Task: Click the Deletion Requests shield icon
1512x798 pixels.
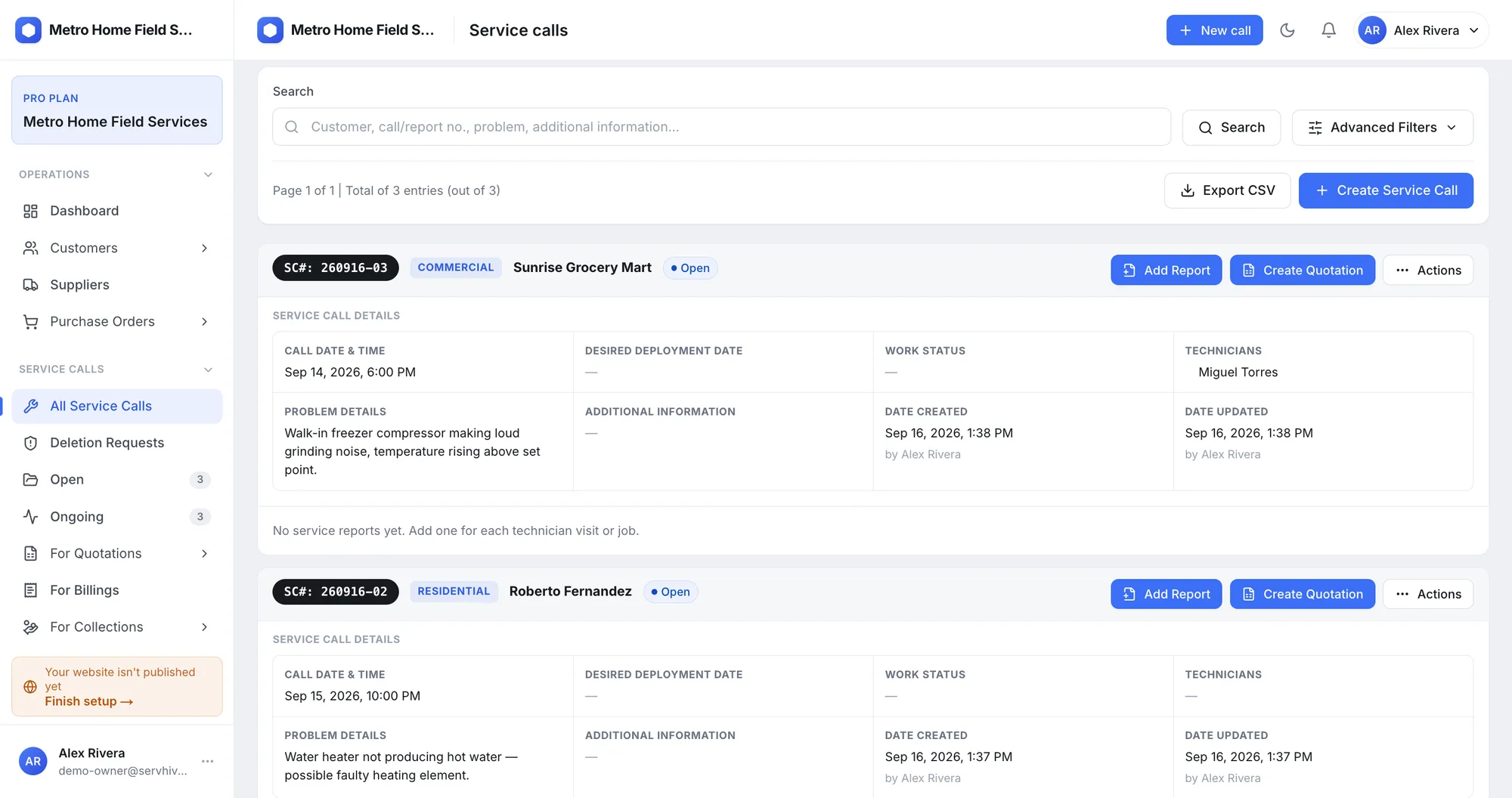Action: click(30, 443)
